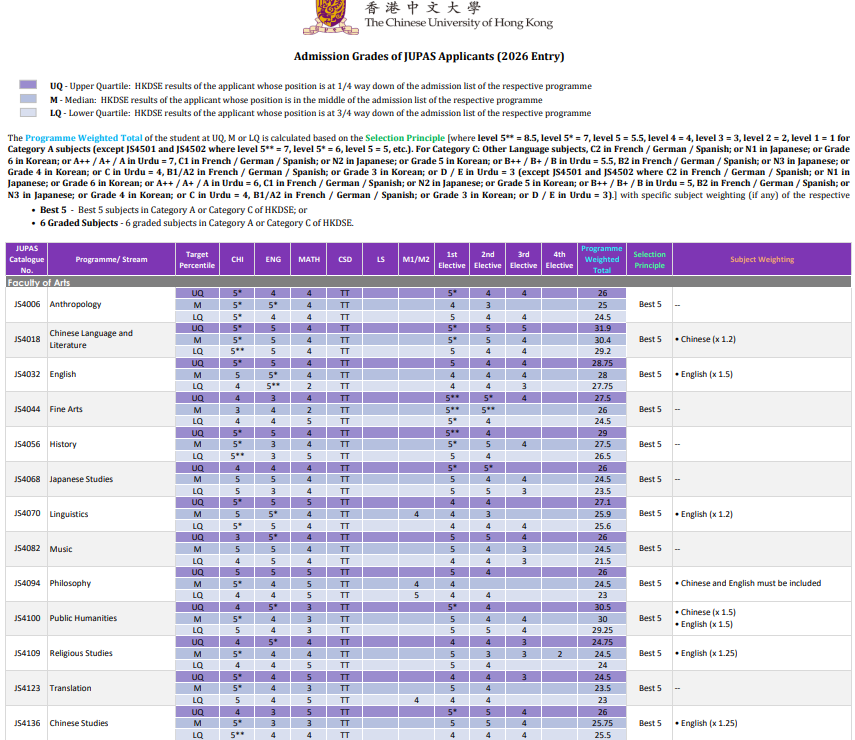Click the '1st Elective' column header
This screenshot has height=740, width=855.
452,259
